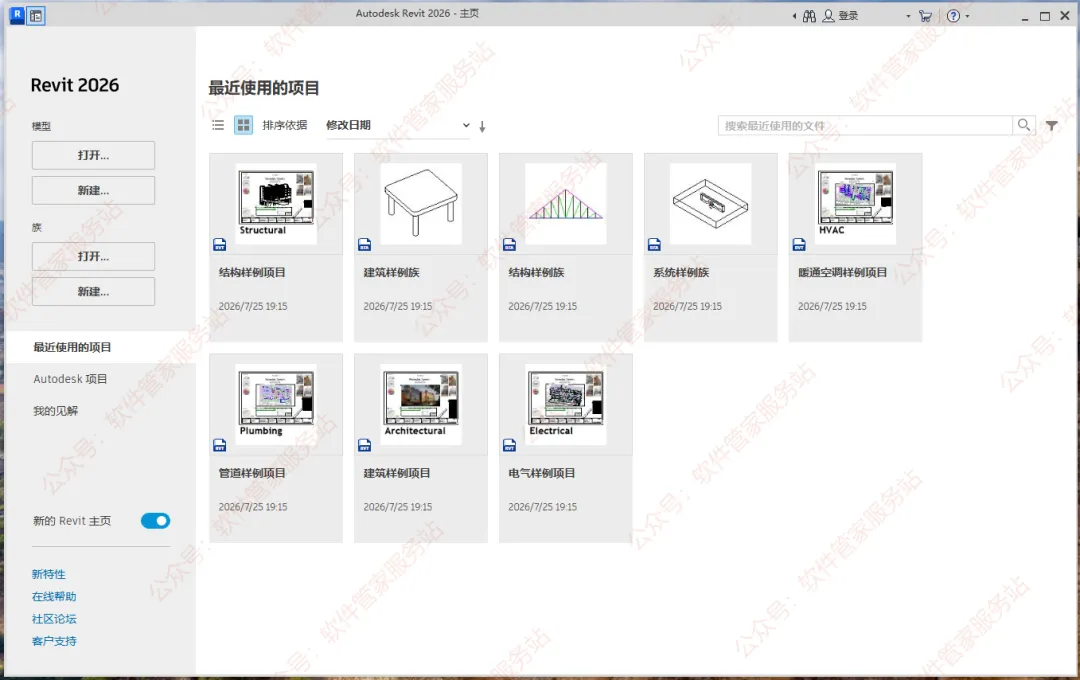Click the 电气样例项目 title text

click(541, 473)
